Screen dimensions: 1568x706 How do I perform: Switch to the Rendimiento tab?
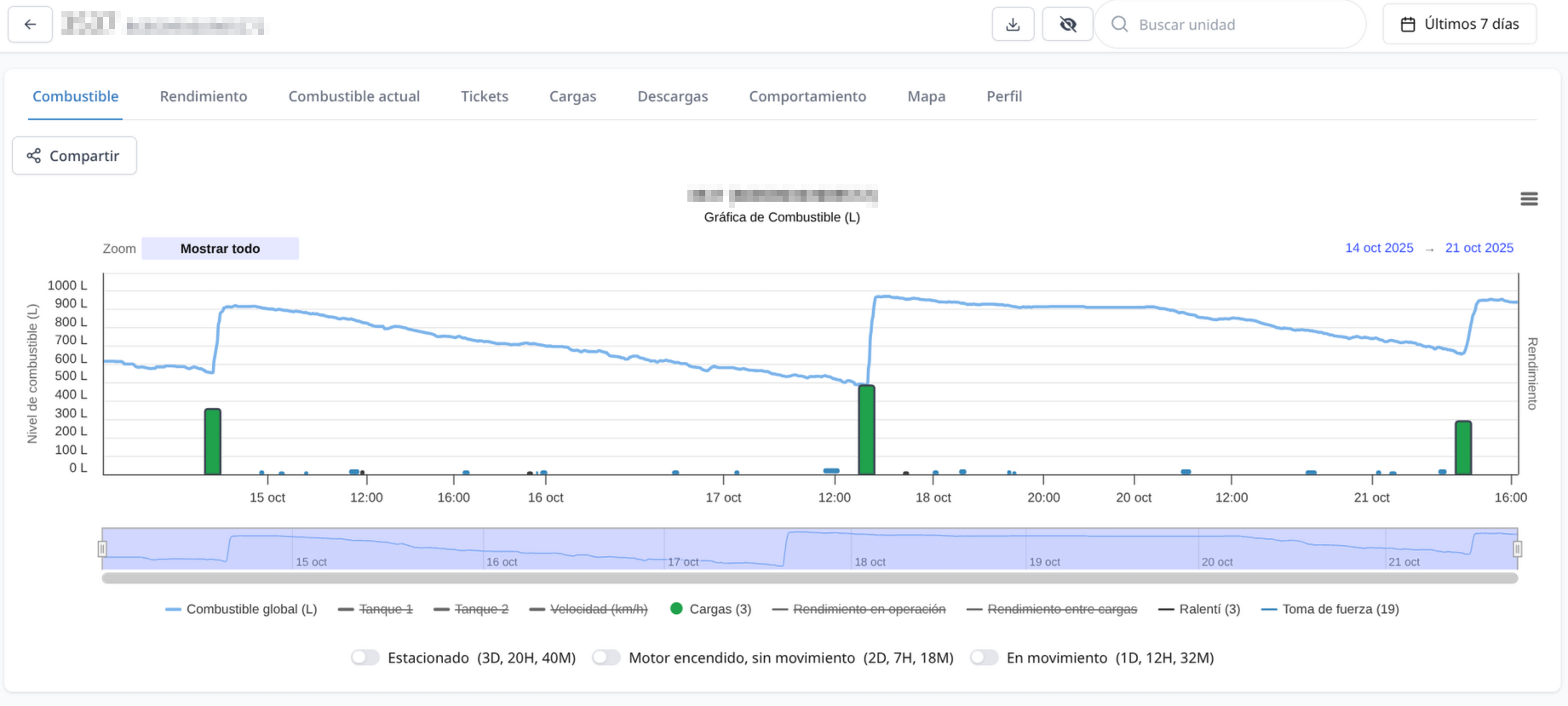click(x=204, y=96)
